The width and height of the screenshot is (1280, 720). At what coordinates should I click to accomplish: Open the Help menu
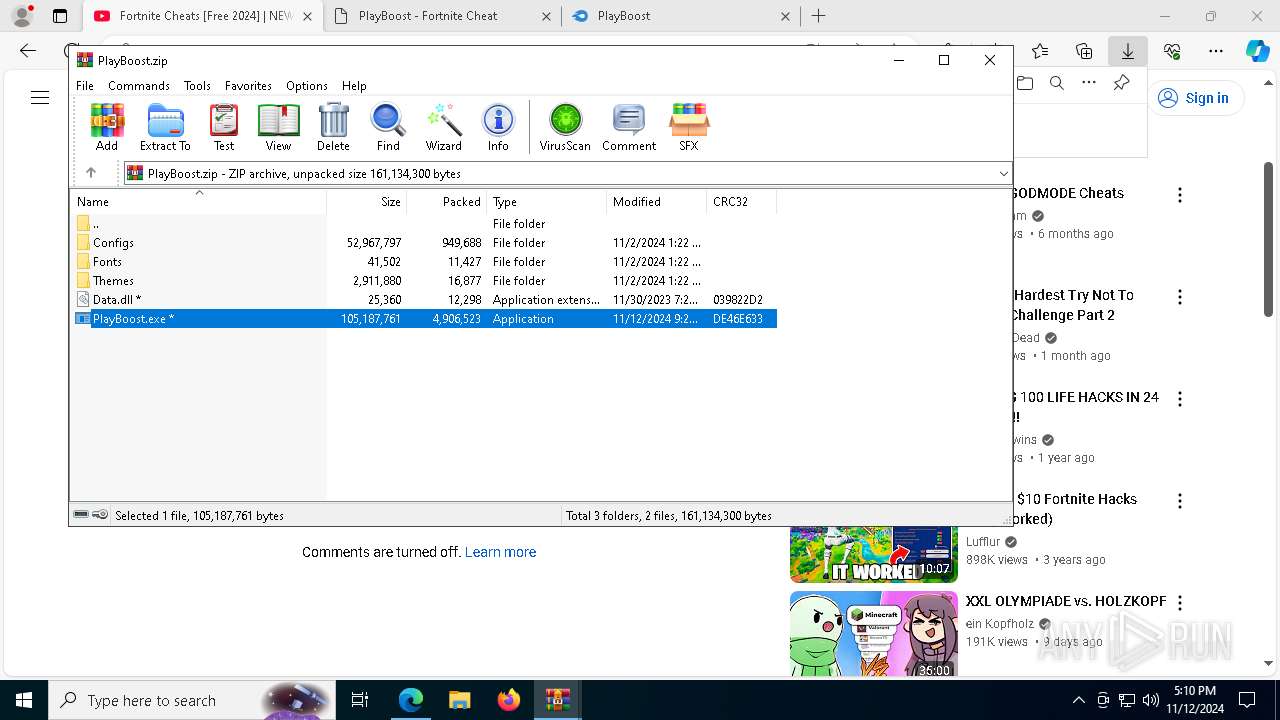354,86
